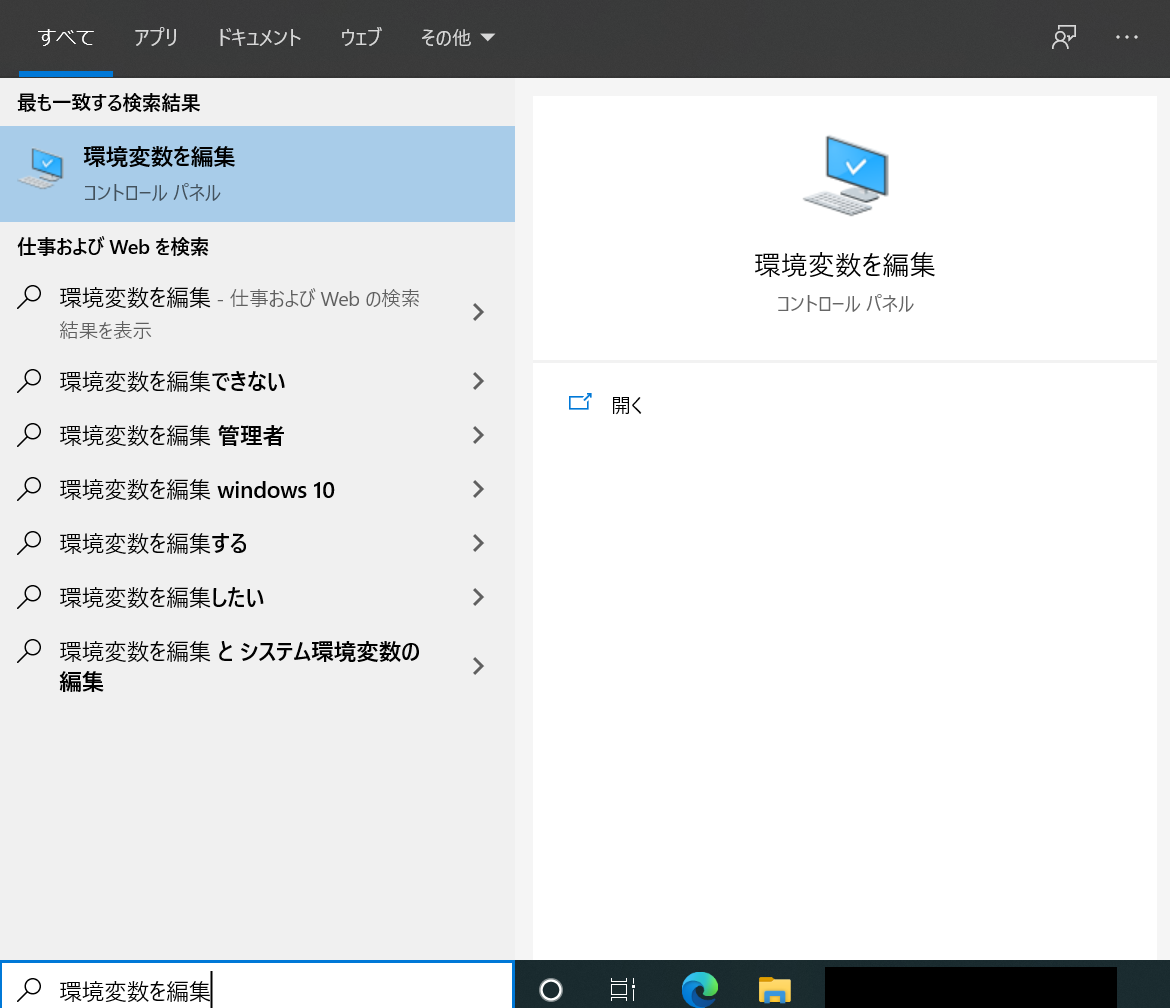Expand arrow for 環境変数を編集 windows 10
This screenshot has height=1008, width=1170.
[478, 489]
